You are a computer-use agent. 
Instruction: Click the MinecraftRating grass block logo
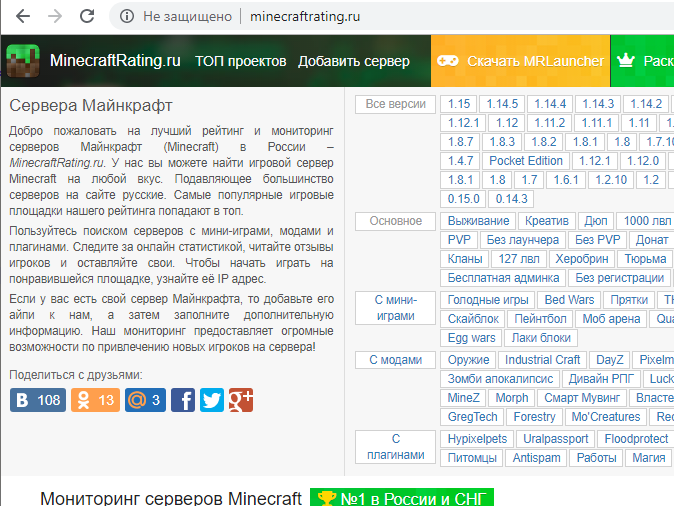tap(24, 61)
